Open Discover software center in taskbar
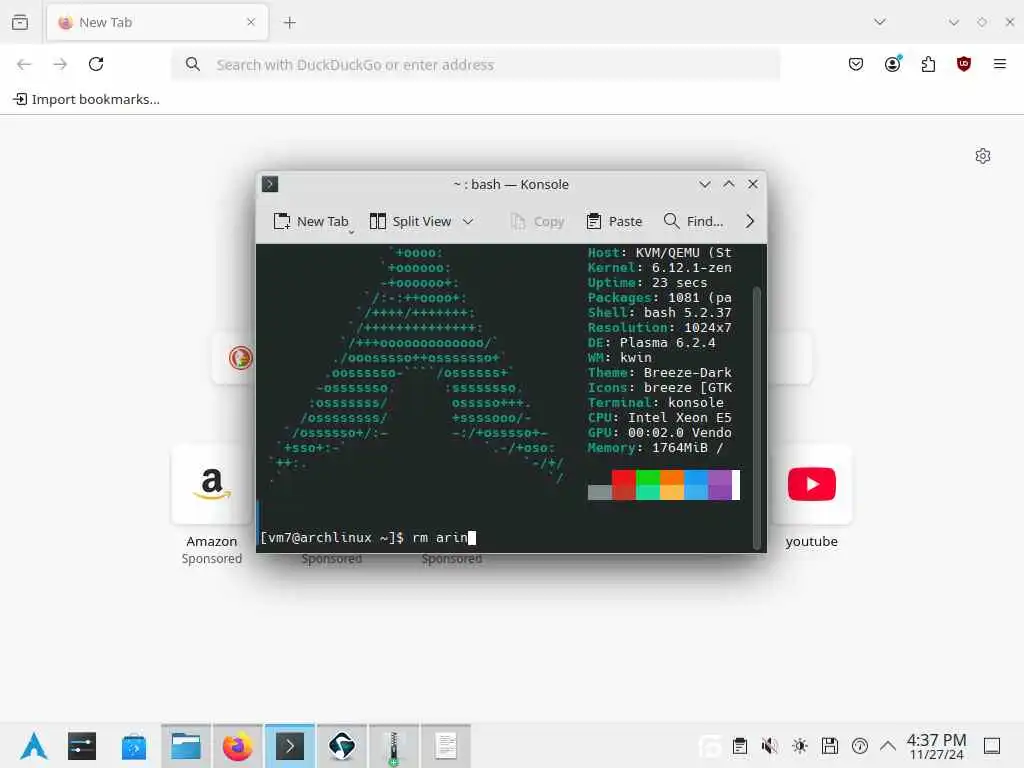This screenshot has width=1024, height=768. pos(134,746)
